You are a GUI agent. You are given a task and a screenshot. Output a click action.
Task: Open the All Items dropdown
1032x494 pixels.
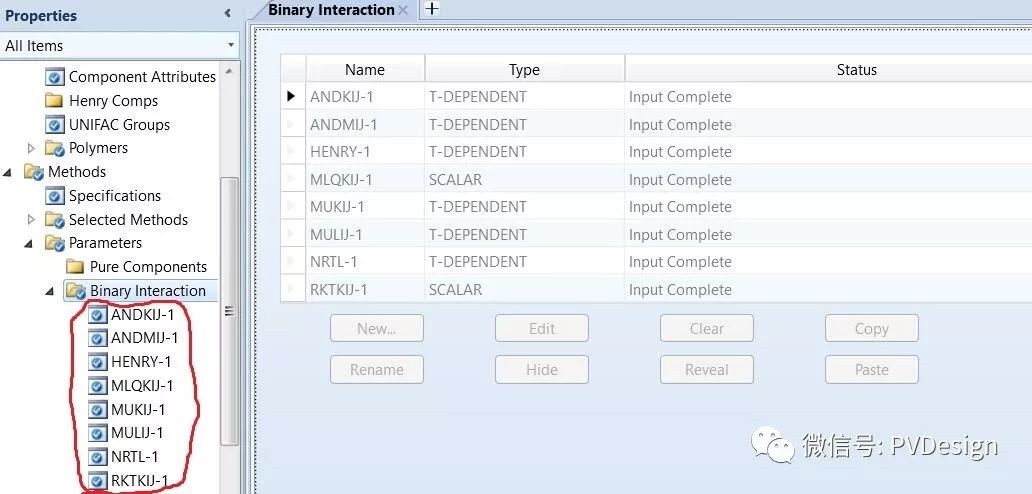coord(231,46)
